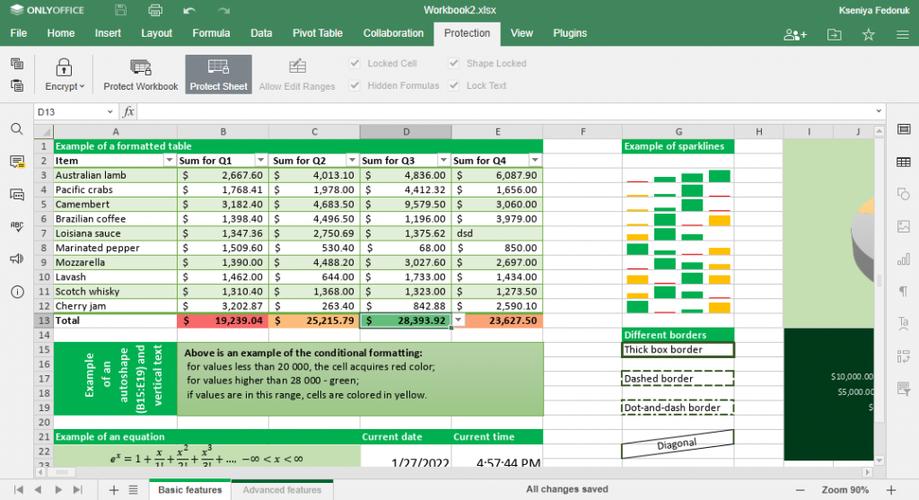
Task: Increase zoom with the plus button
Action: tap(891, 490)
